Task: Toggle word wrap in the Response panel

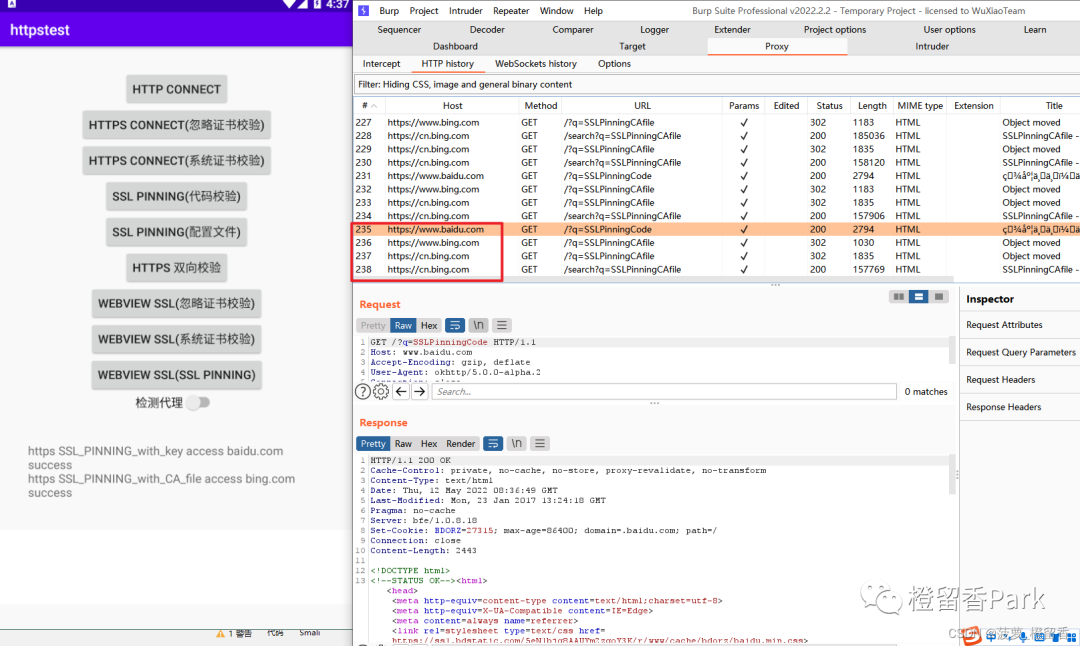Action: click(493, 443)
